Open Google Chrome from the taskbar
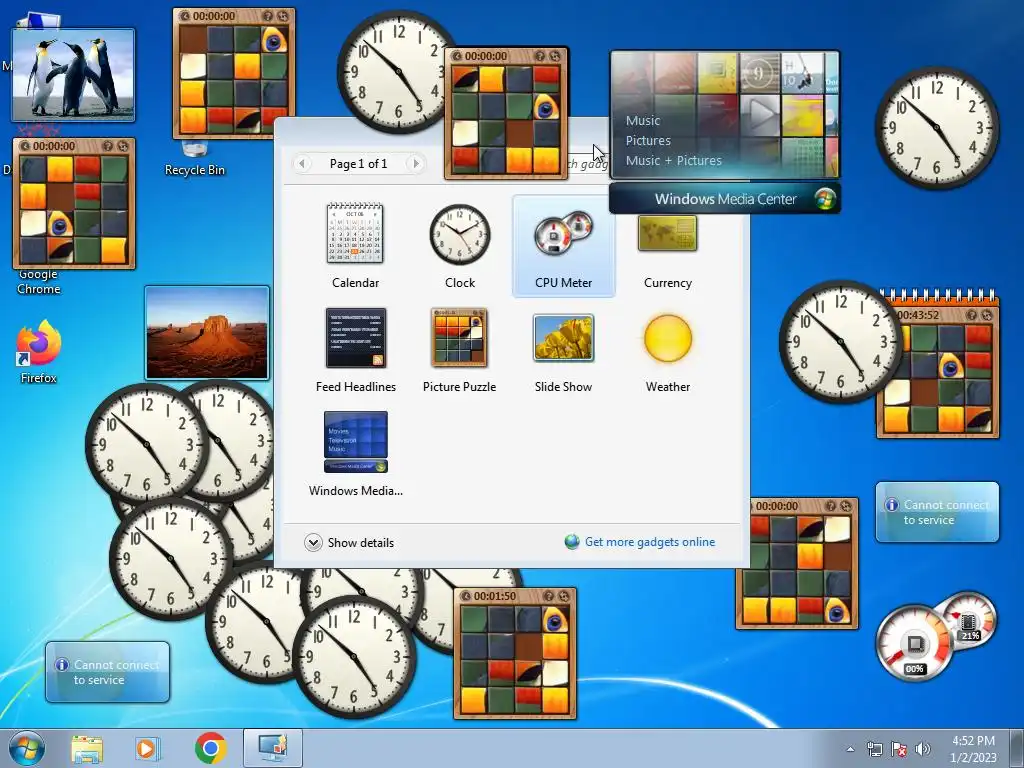The image size is (1024, 768). pyautogui.click(x=210, y=749)
